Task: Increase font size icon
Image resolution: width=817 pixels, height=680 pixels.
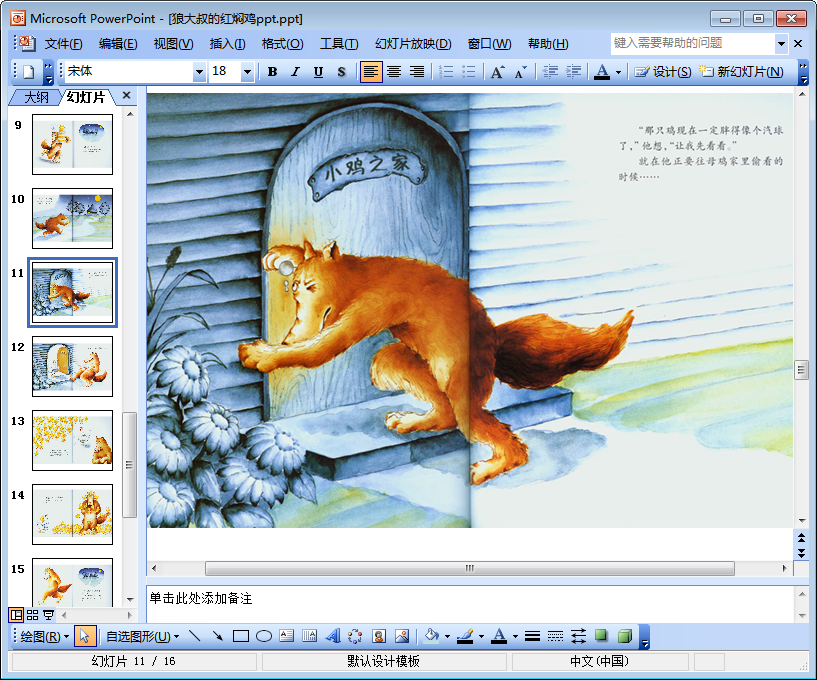Action: point(498,72)
